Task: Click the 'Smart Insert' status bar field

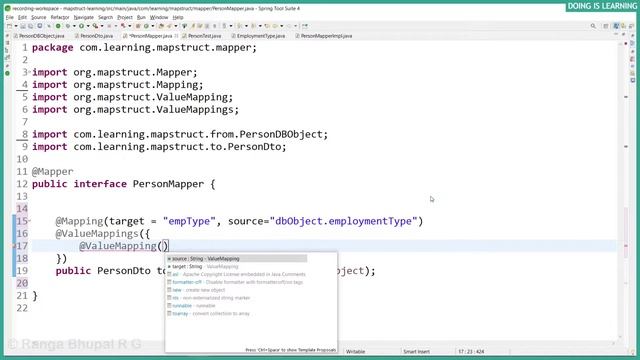Action: [416, 351]
